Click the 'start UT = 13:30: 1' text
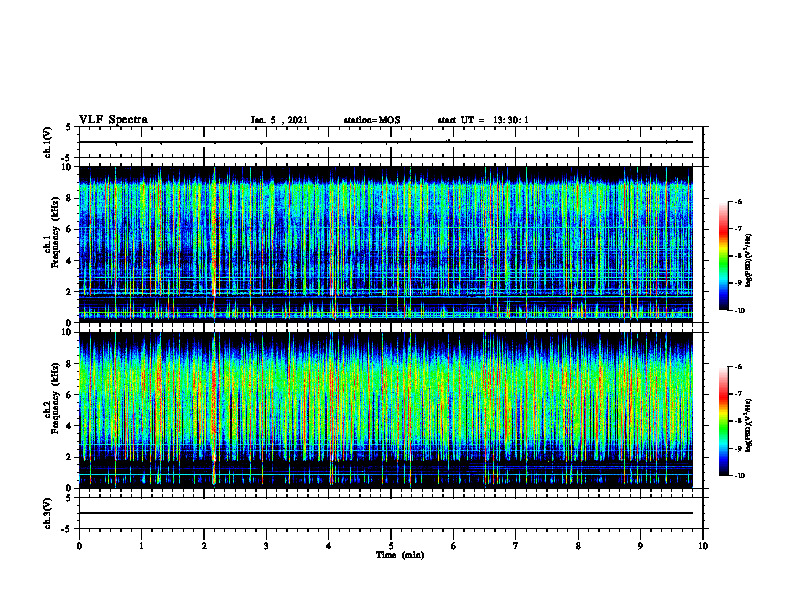792x612 pixels. click(x=483, y=120)
